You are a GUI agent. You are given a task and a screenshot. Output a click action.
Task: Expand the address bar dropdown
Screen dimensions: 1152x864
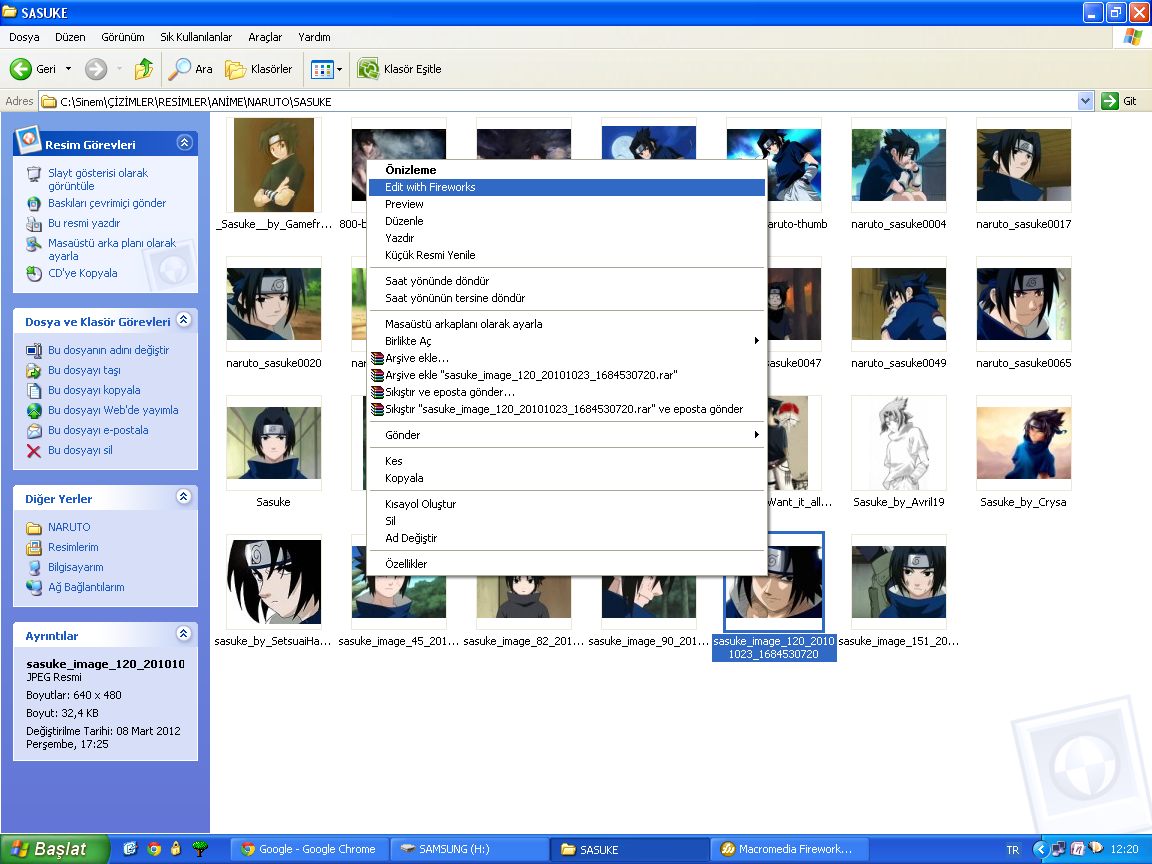(1085, 101)
